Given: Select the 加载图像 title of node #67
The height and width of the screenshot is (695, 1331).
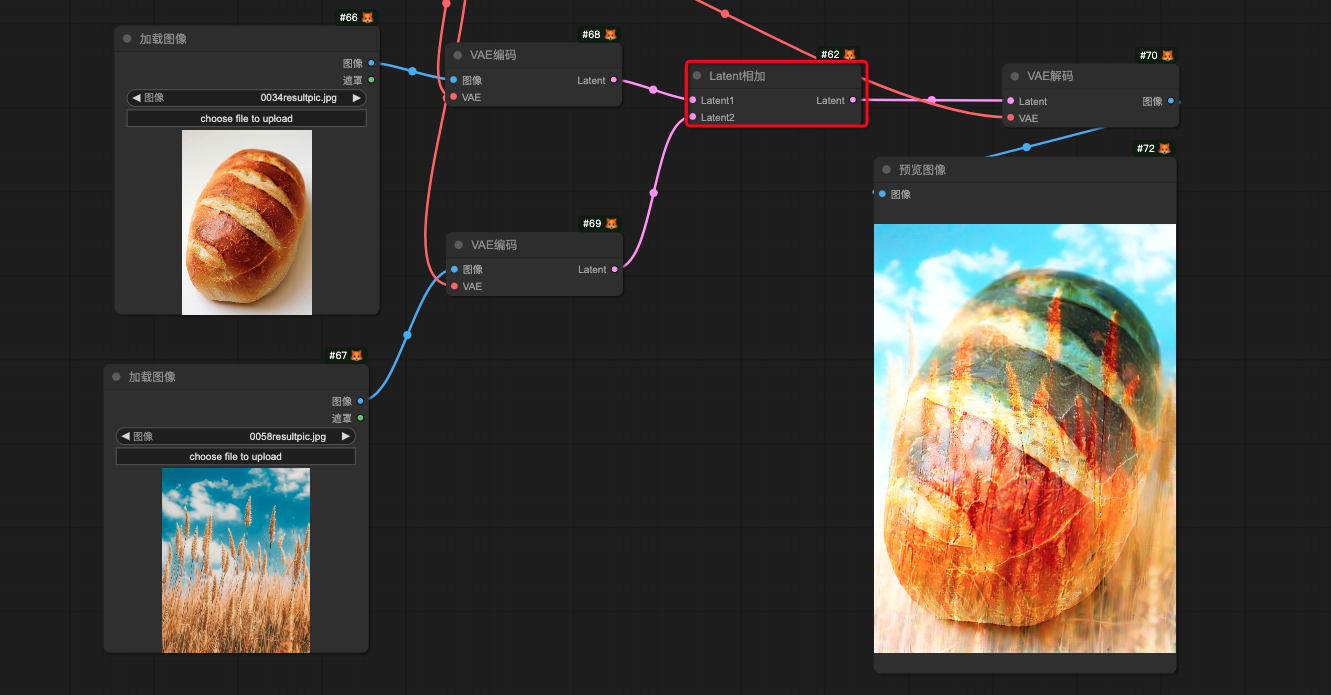Looking at the screenshot, I should [x=152, y=377].
